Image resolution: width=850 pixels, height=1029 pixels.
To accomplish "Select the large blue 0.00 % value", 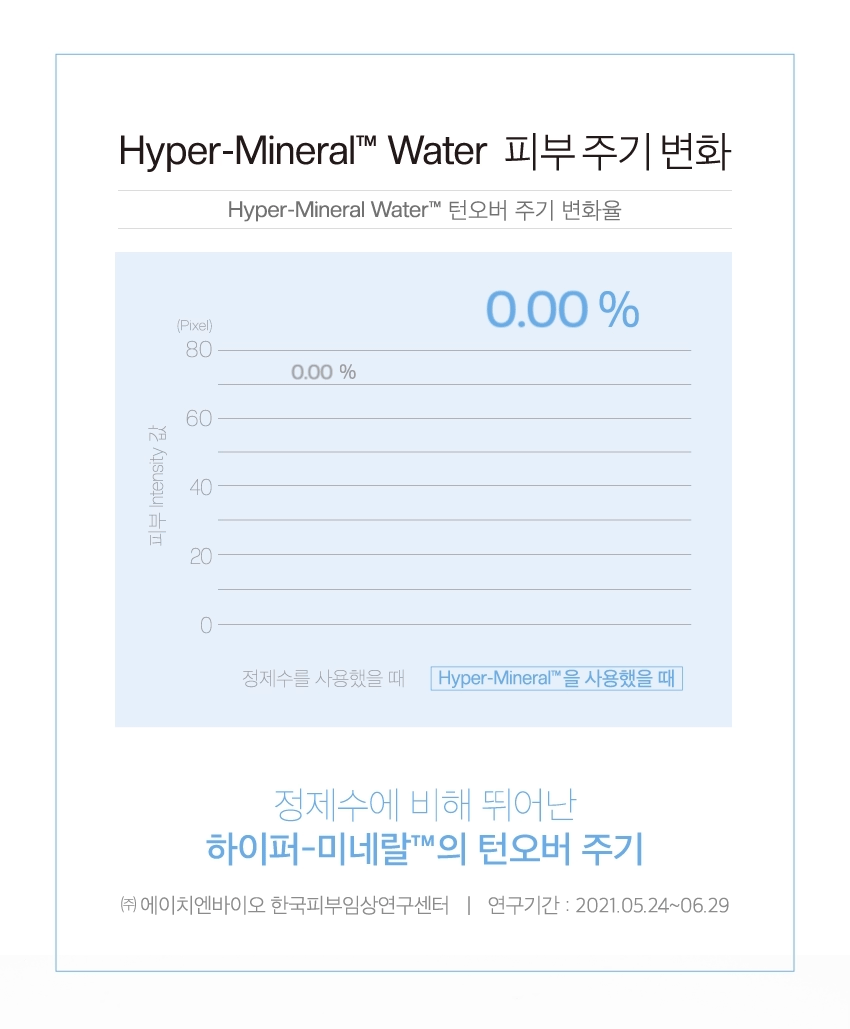I will 563,309.
